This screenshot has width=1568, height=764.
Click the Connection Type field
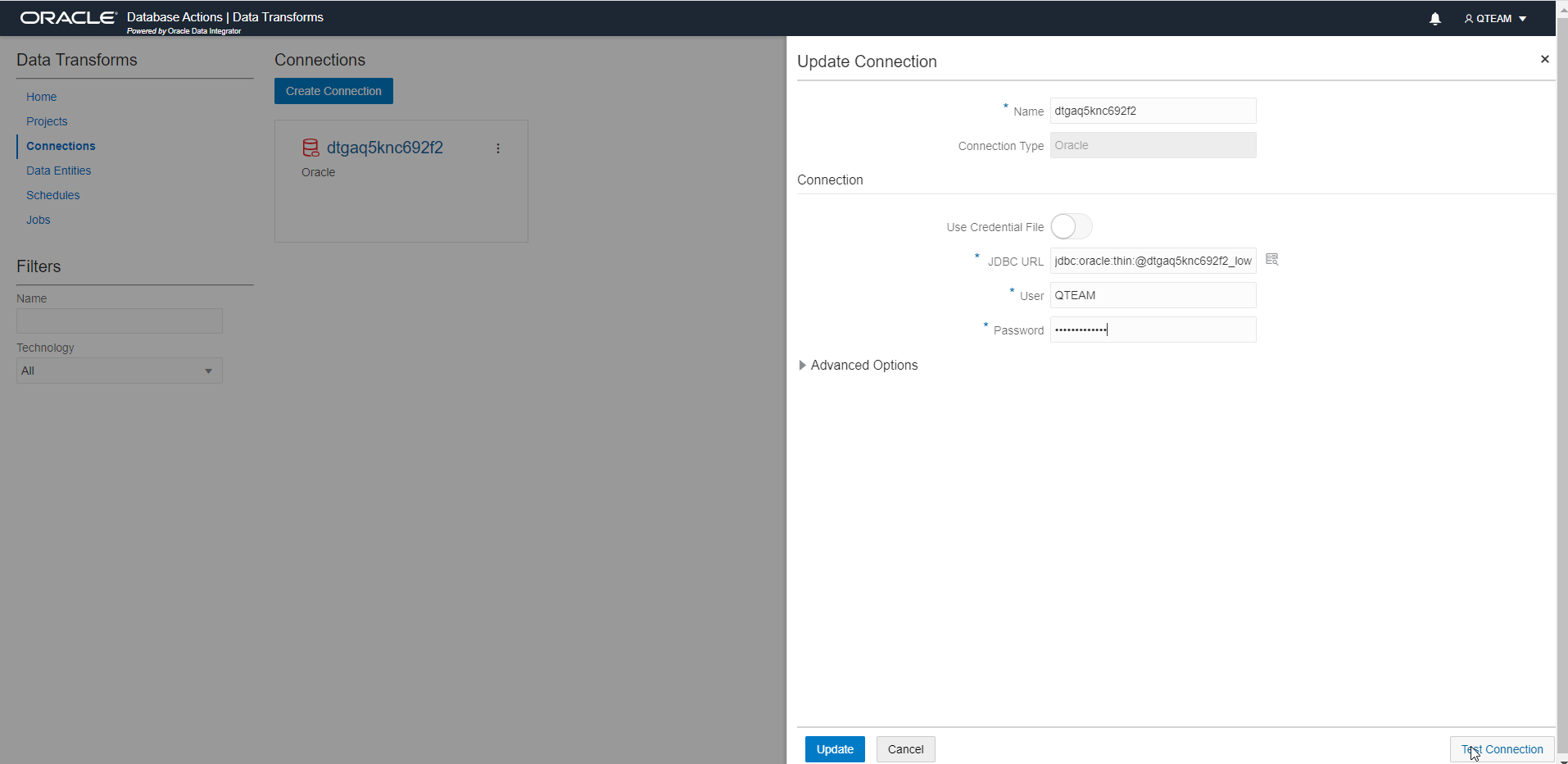(1153, 145)
